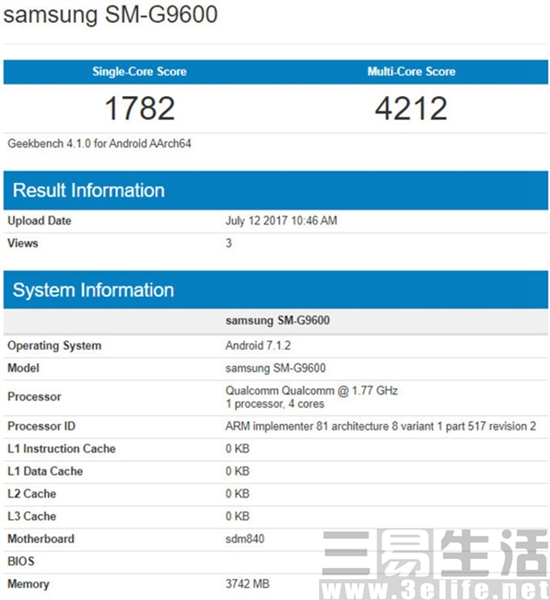Select L2 Cache '0 KB' value

(x=237, y=494)
